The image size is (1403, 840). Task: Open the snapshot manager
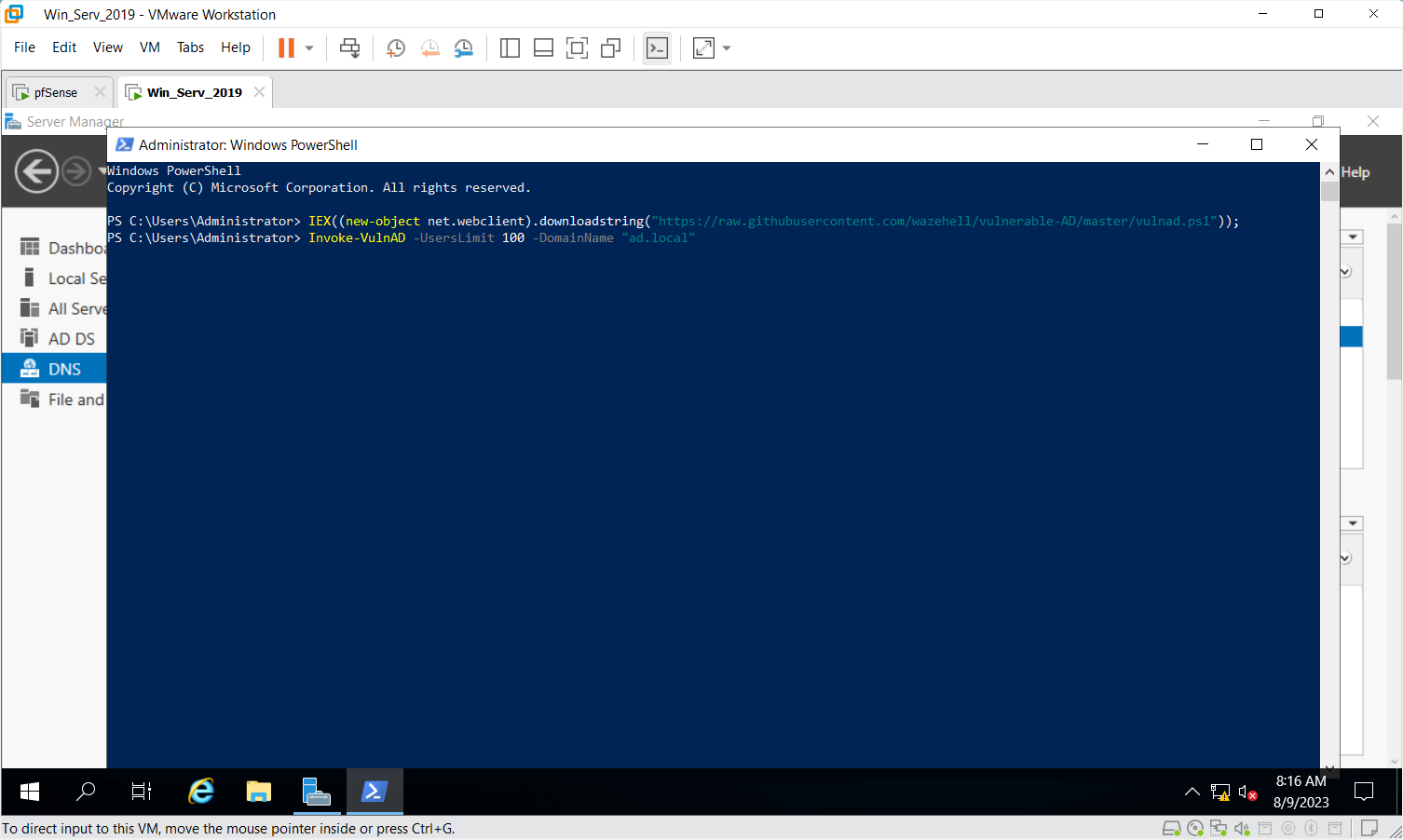463,47
